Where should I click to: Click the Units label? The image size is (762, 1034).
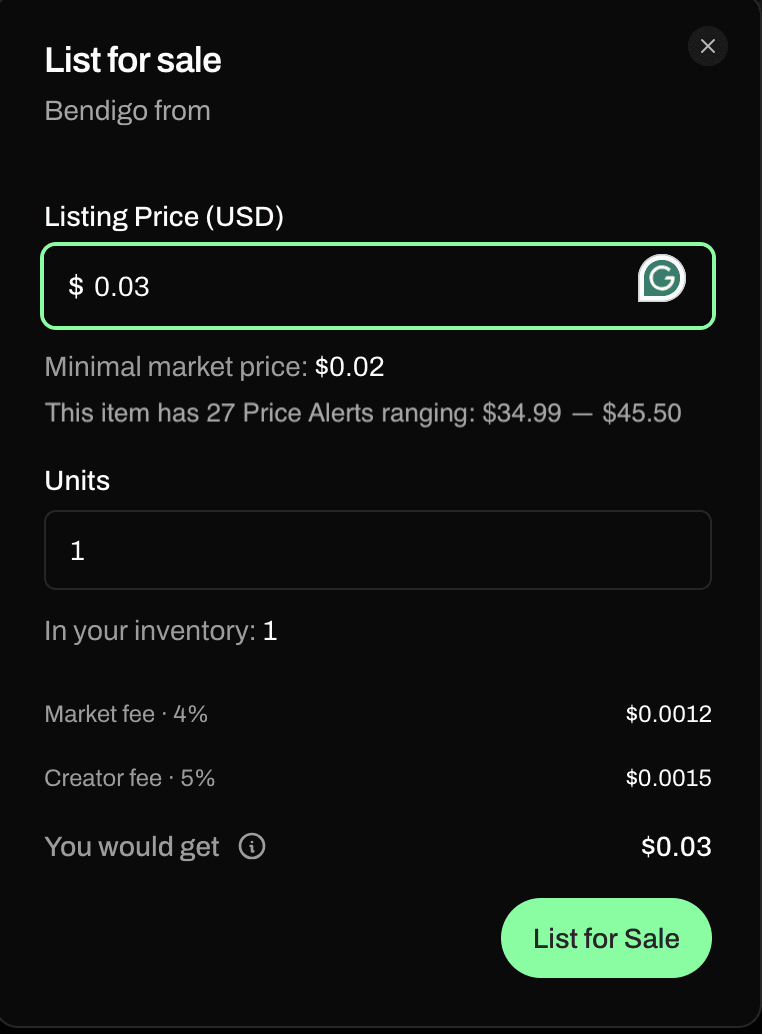pos(77,481)
